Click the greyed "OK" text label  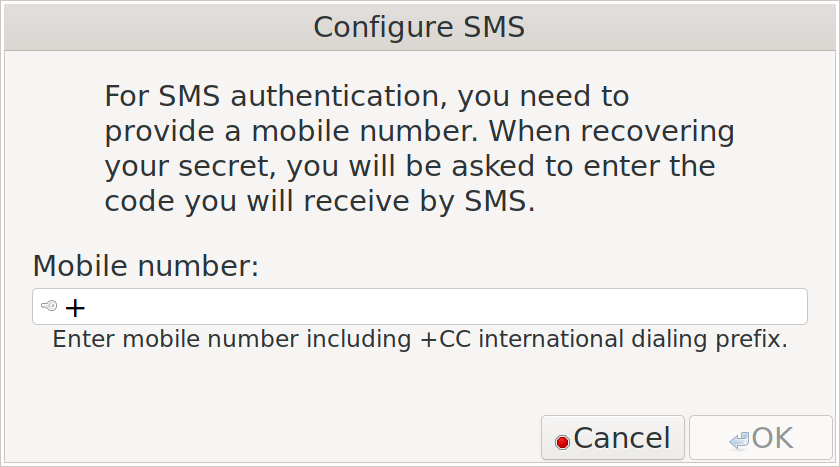tap(773, 438)
